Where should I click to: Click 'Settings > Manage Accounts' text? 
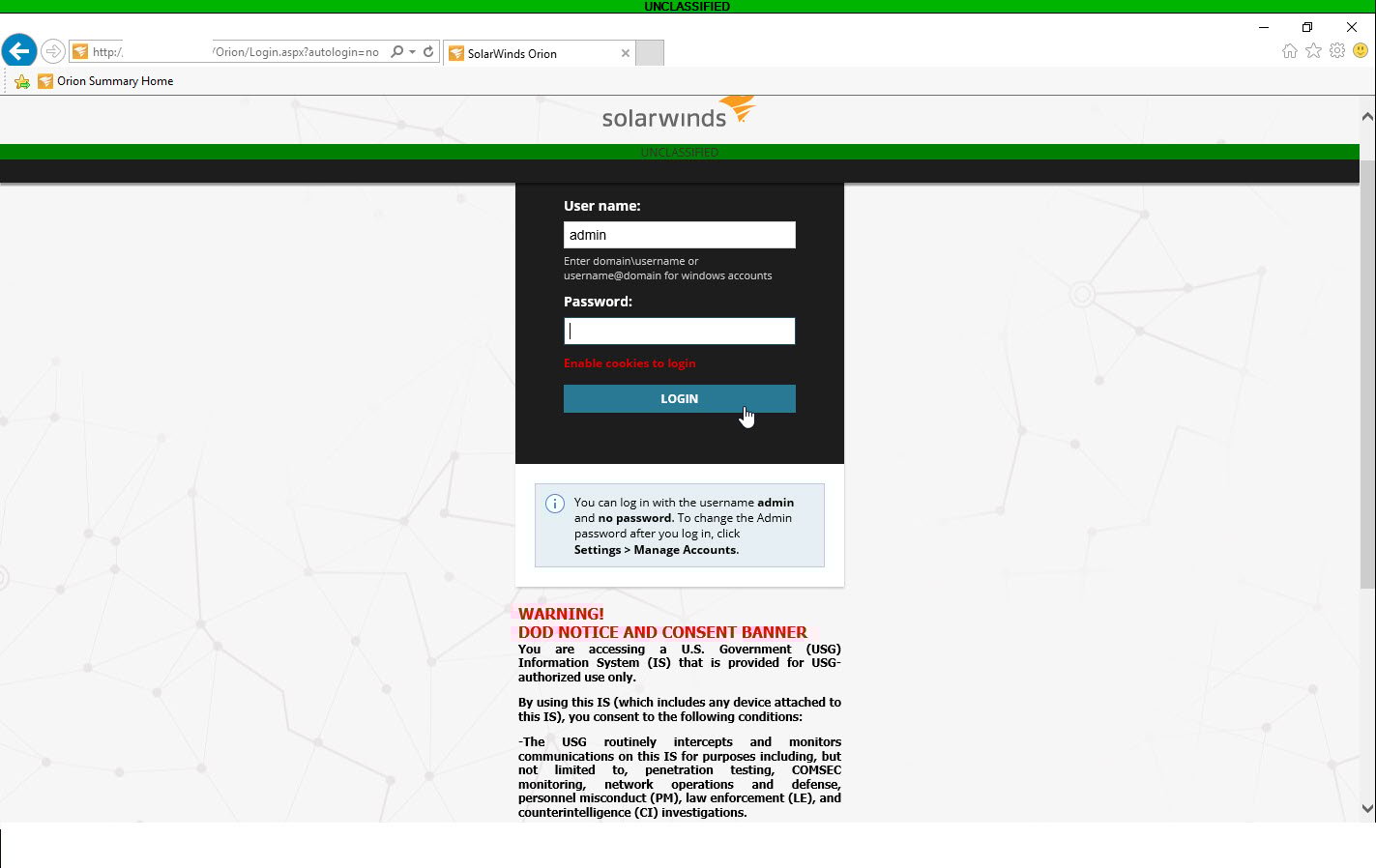point(657,550)
